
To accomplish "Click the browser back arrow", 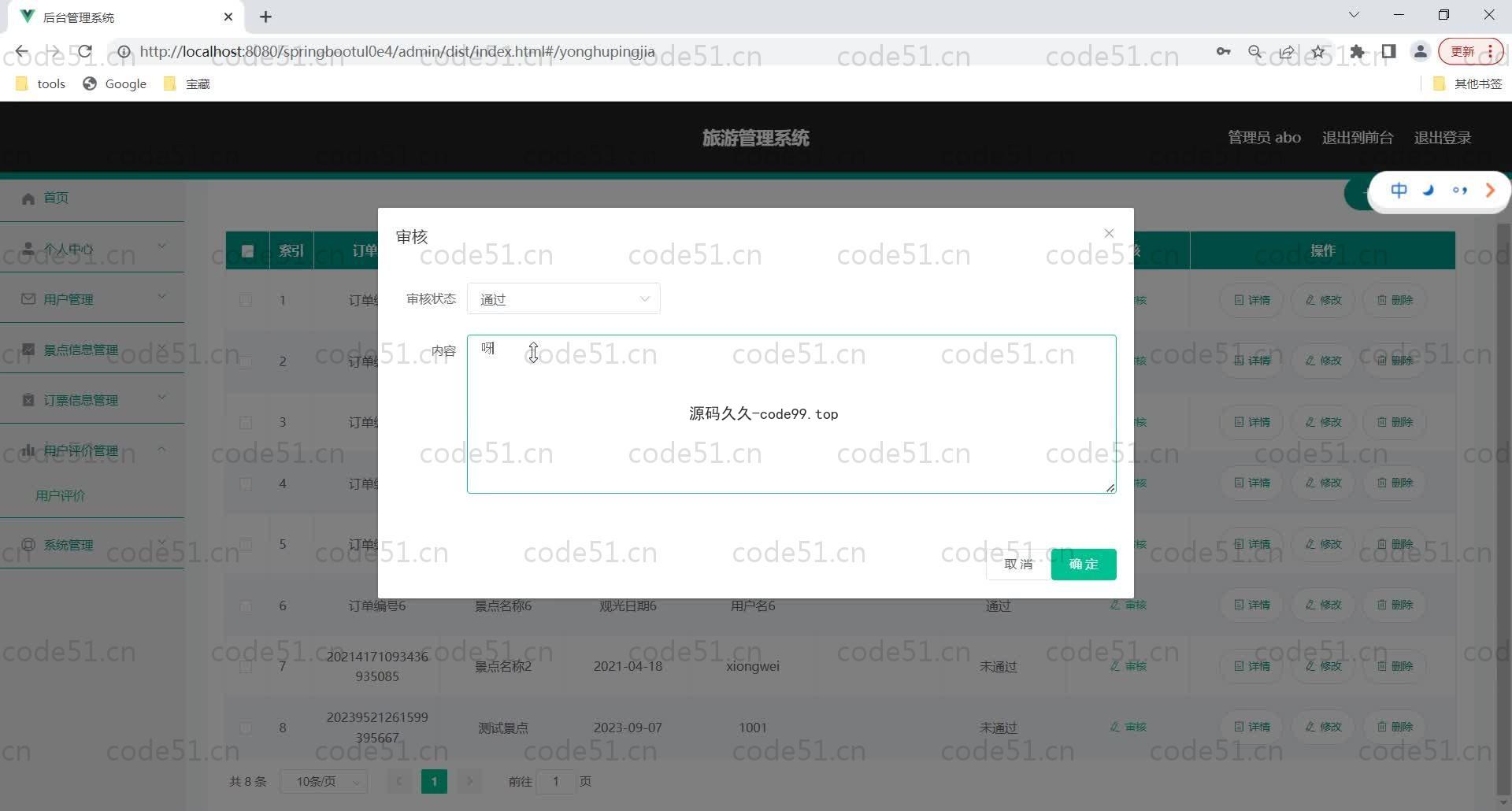I will coord(22,52).
